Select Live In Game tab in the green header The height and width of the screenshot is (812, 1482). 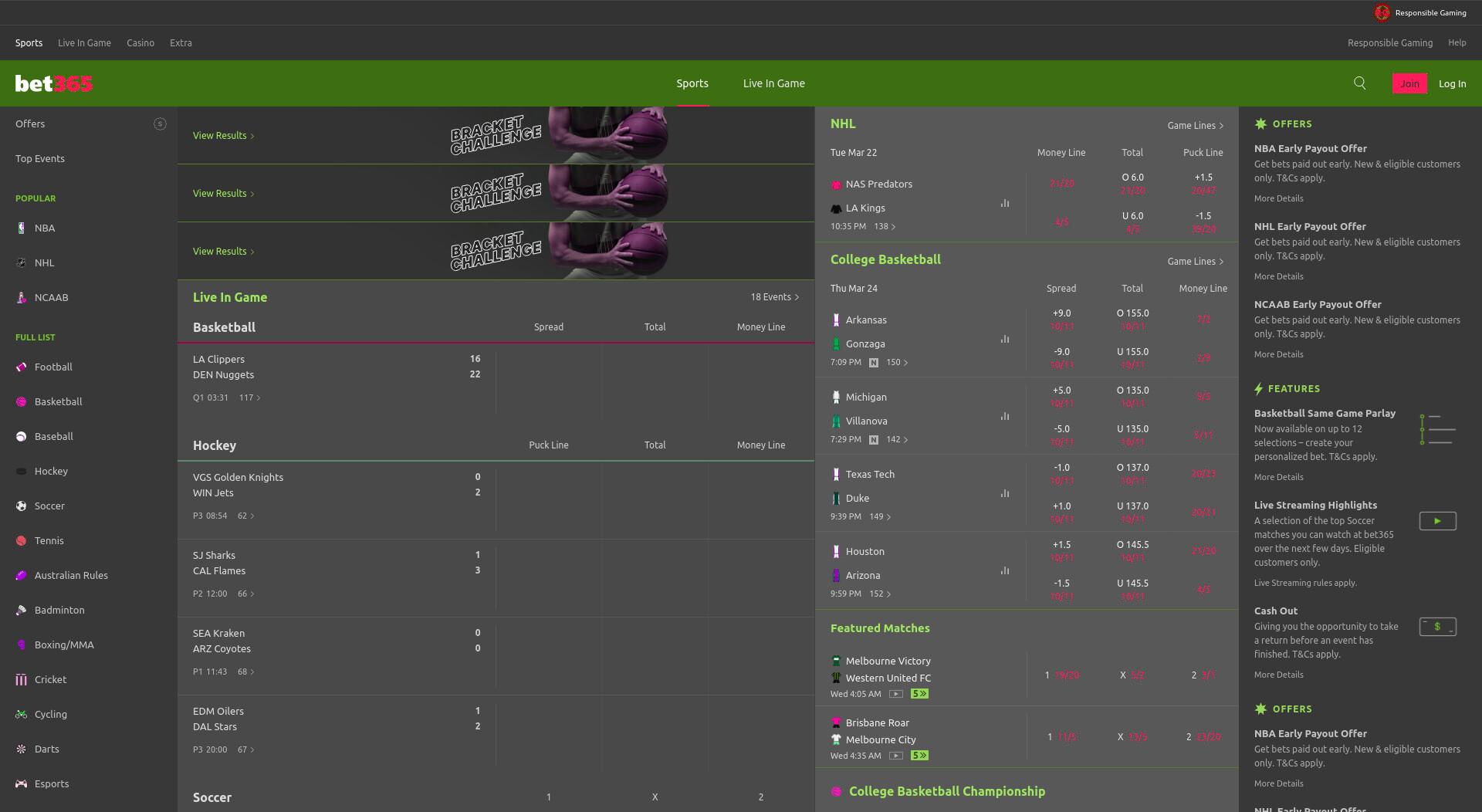pos(773,83)
